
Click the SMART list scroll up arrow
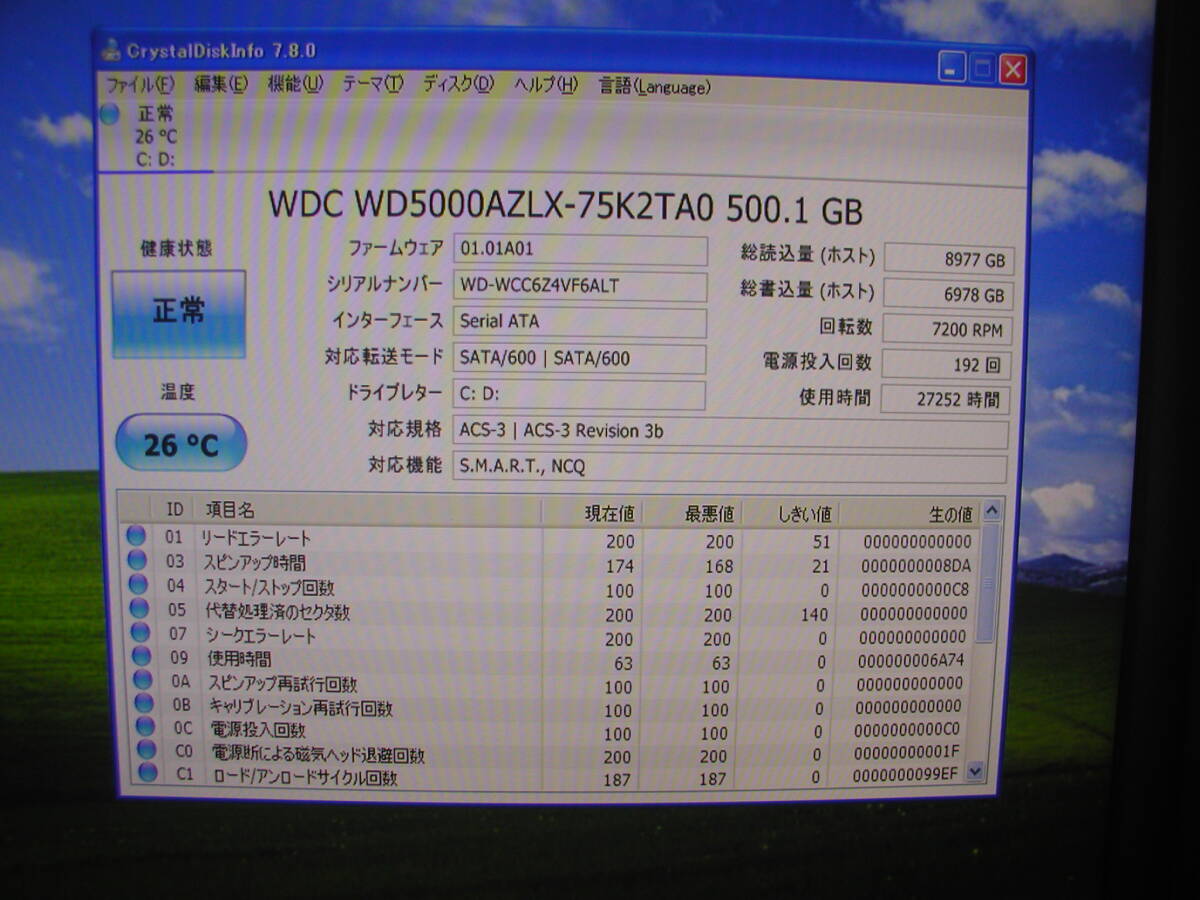pyautogui.click(x=991, y=512)
